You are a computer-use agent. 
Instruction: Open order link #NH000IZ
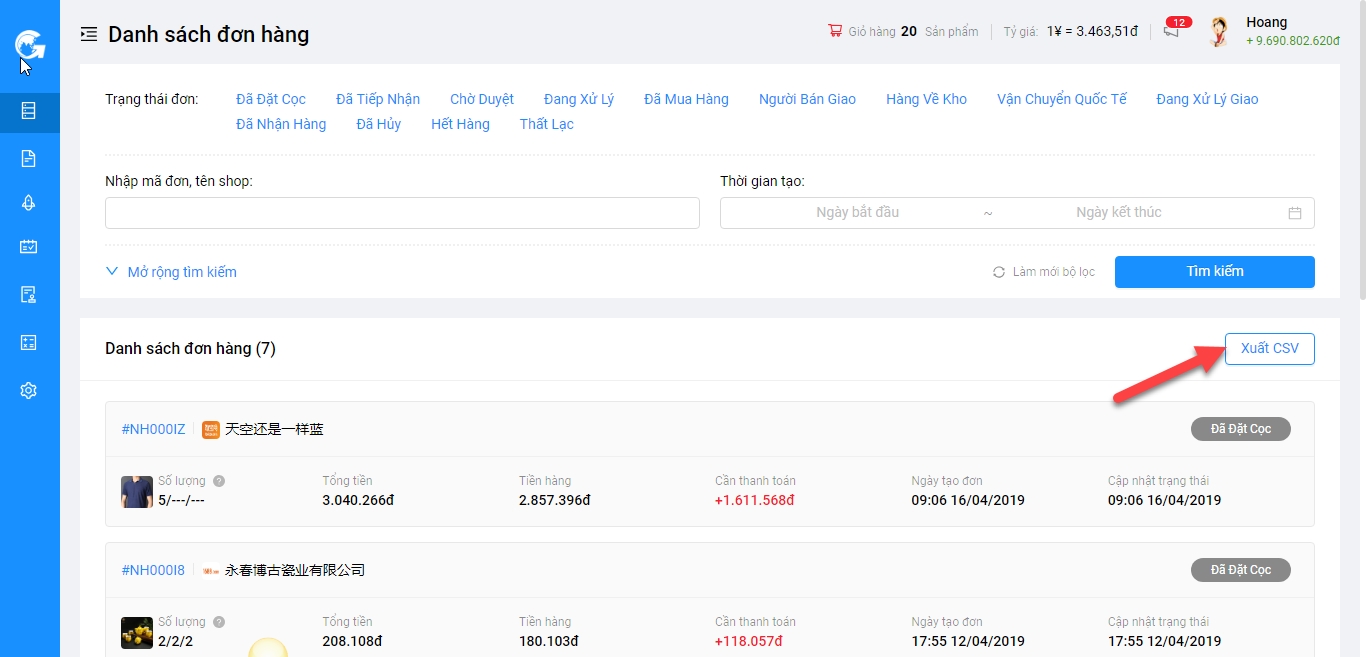[x=153, y=429]
